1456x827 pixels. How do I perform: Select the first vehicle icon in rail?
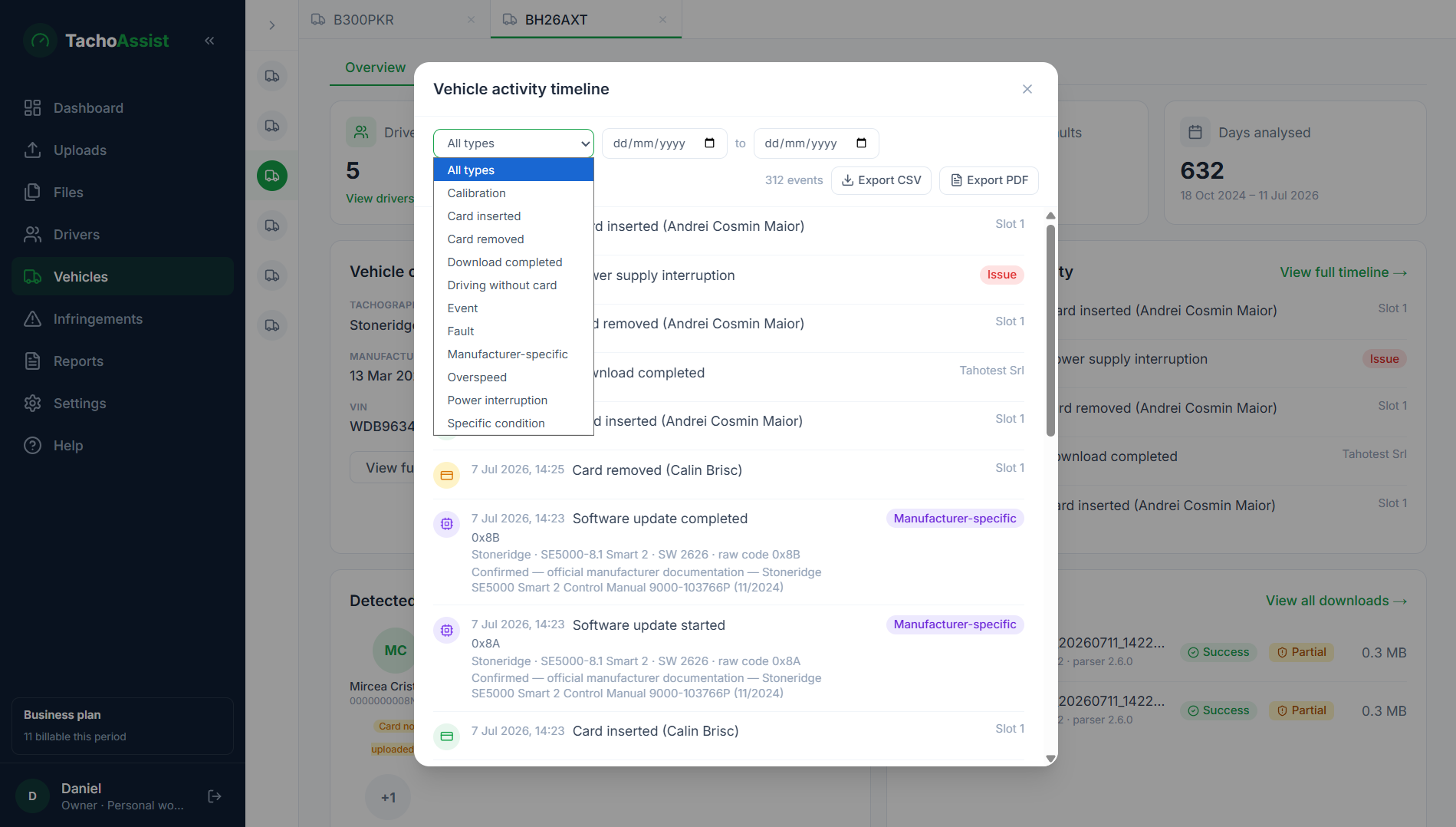pyautogui.click(x=272, y=76)
